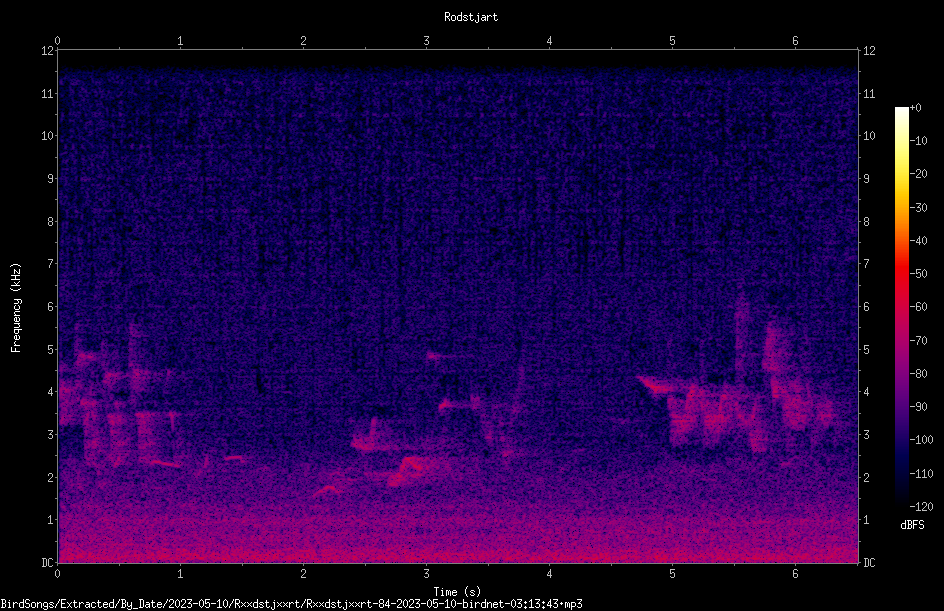Click the file path text at the bottom

coord(291,604)
